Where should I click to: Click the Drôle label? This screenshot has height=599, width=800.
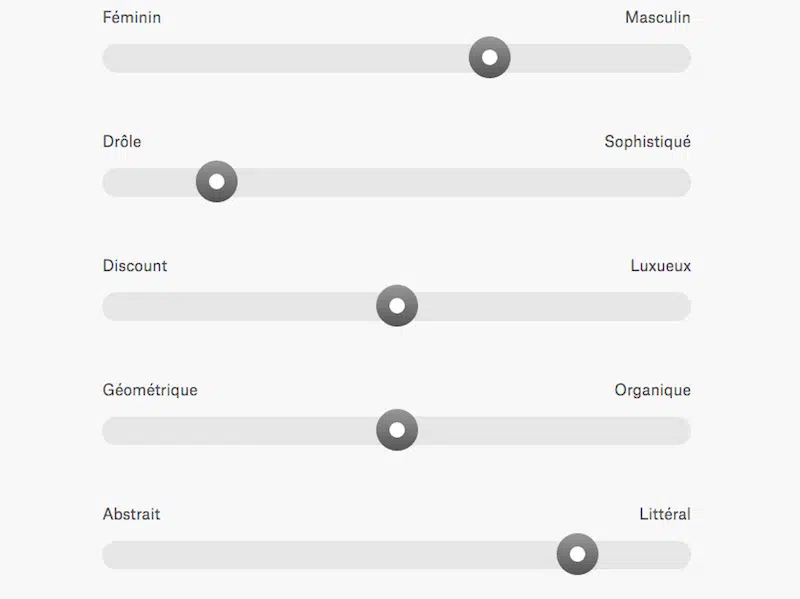point(122,142)
